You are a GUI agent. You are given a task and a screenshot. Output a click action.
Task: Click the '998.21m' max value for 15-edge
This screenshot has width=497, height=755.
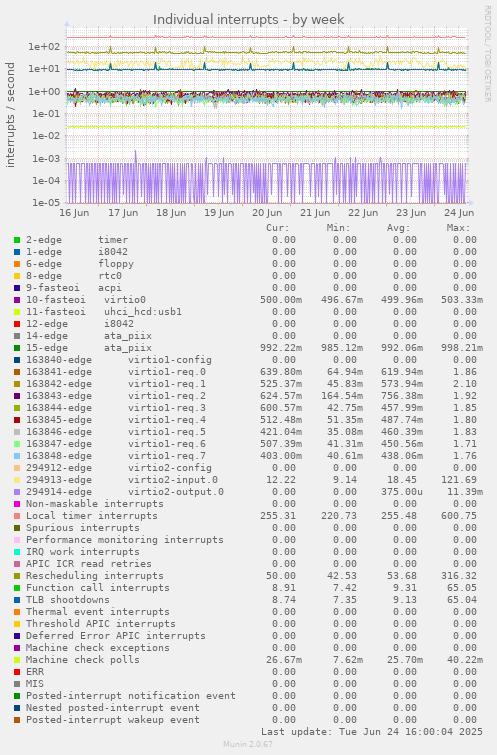(x=461, y=348)
